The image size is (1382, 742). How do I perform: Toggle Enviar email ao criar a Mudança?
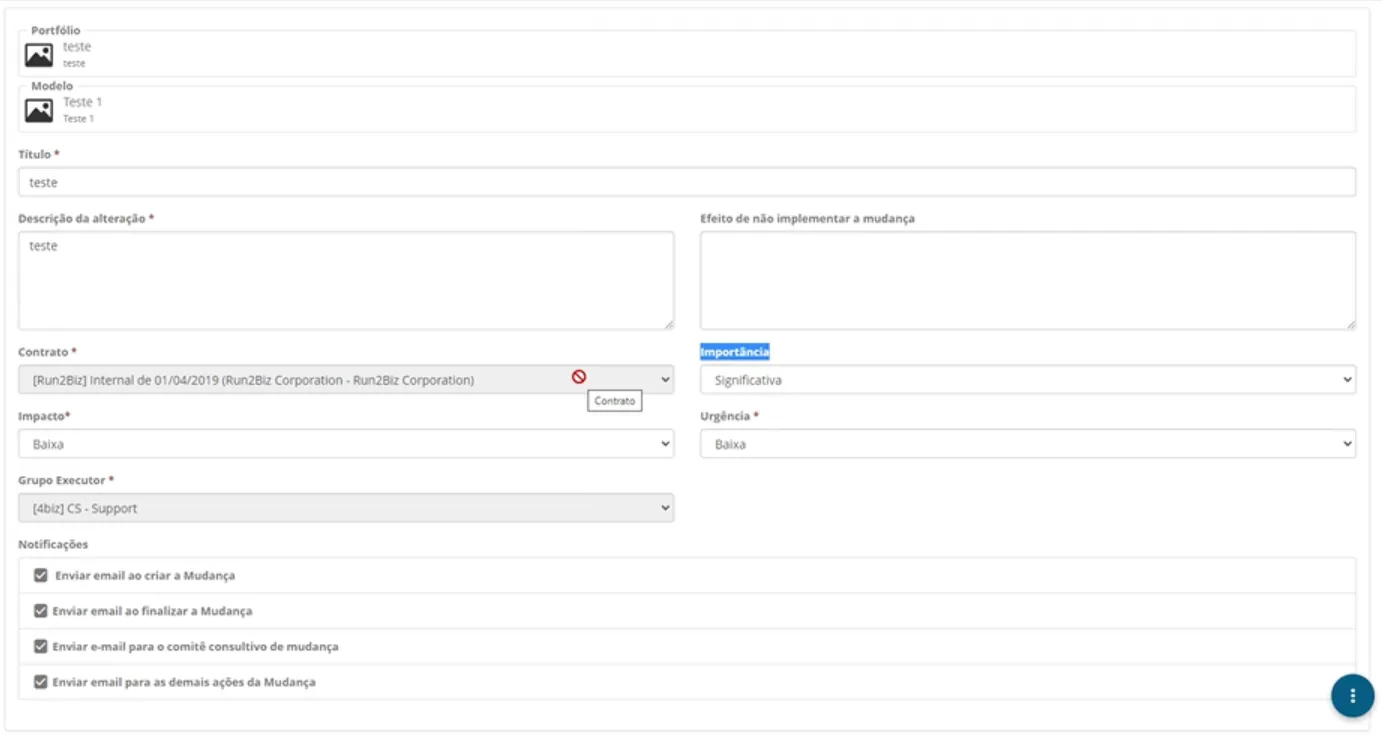[x=41, y=575]
